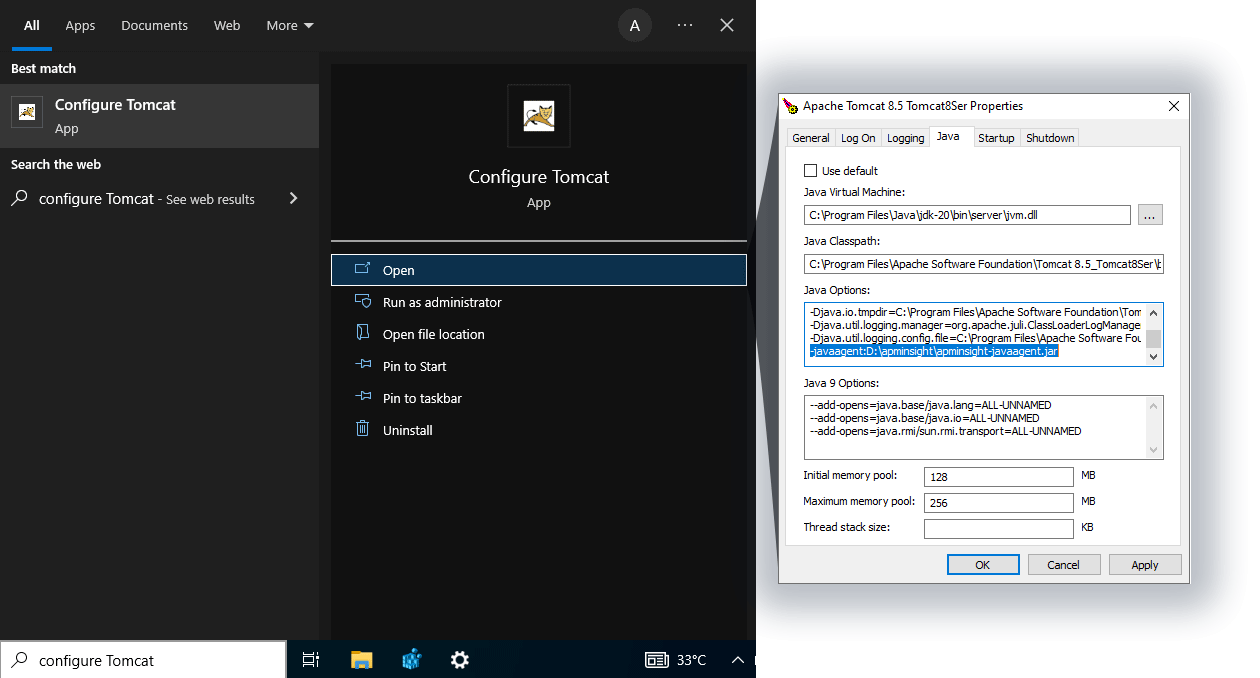This screenshot has width=1260, height=678.
Task: Select the Documents search filter
Action: point(154,26)
